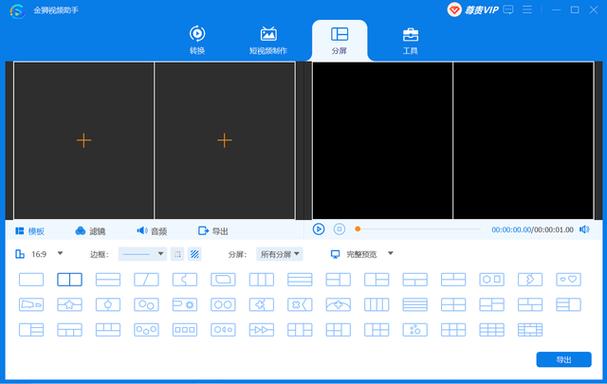The width and height of the screenshot is (607, 384).
Task: Click the 尊贵VIP badge icon
Action: tap(454, 10)
